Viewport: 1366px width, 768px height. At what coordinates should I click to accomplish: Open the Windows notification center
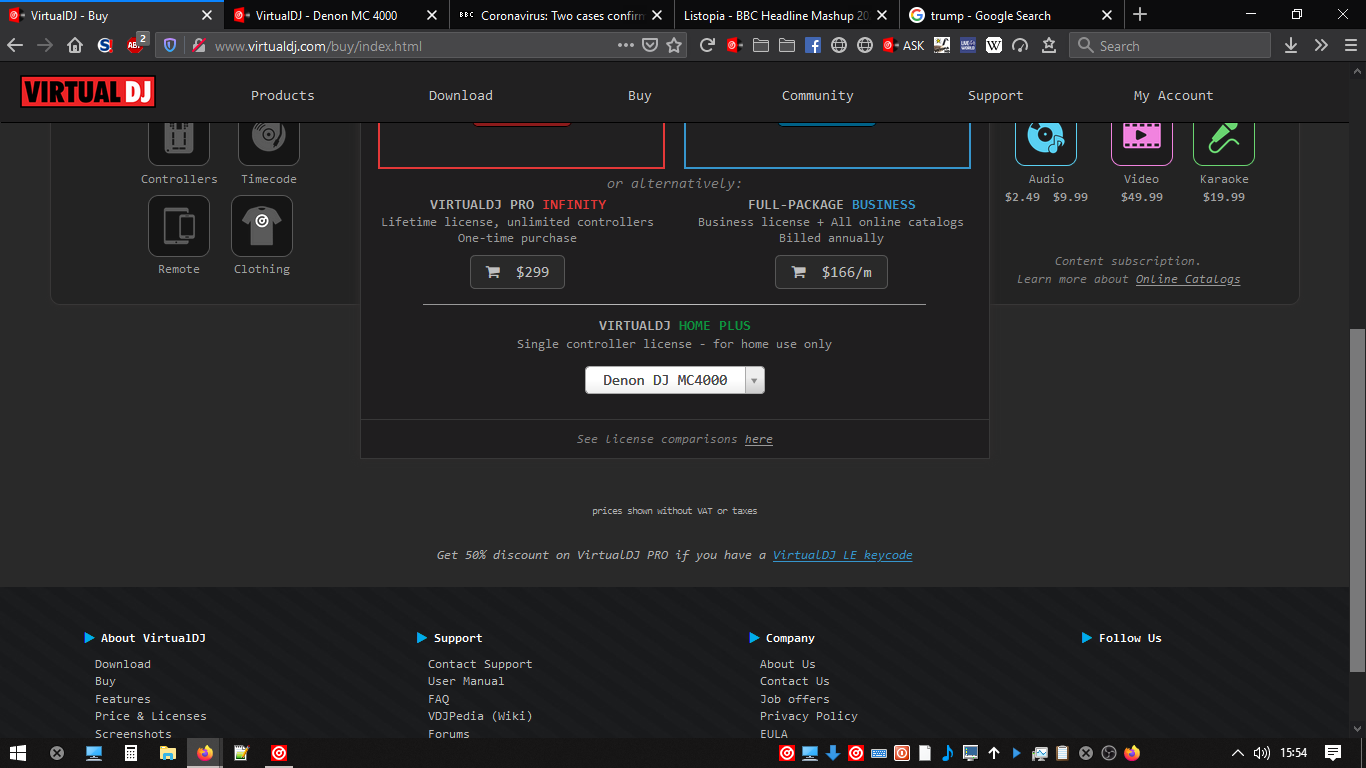coord(1333,753)
